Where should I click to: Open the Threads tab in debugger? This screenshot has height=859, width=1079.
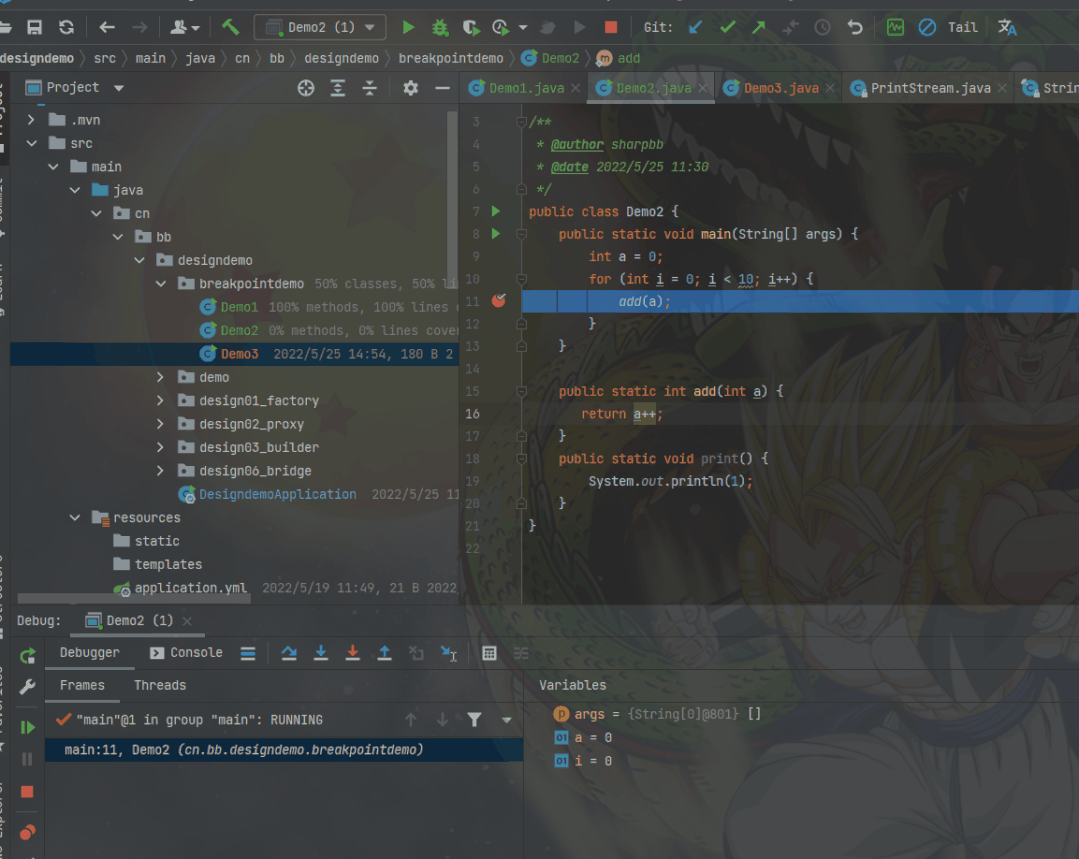tap(160, 685)
